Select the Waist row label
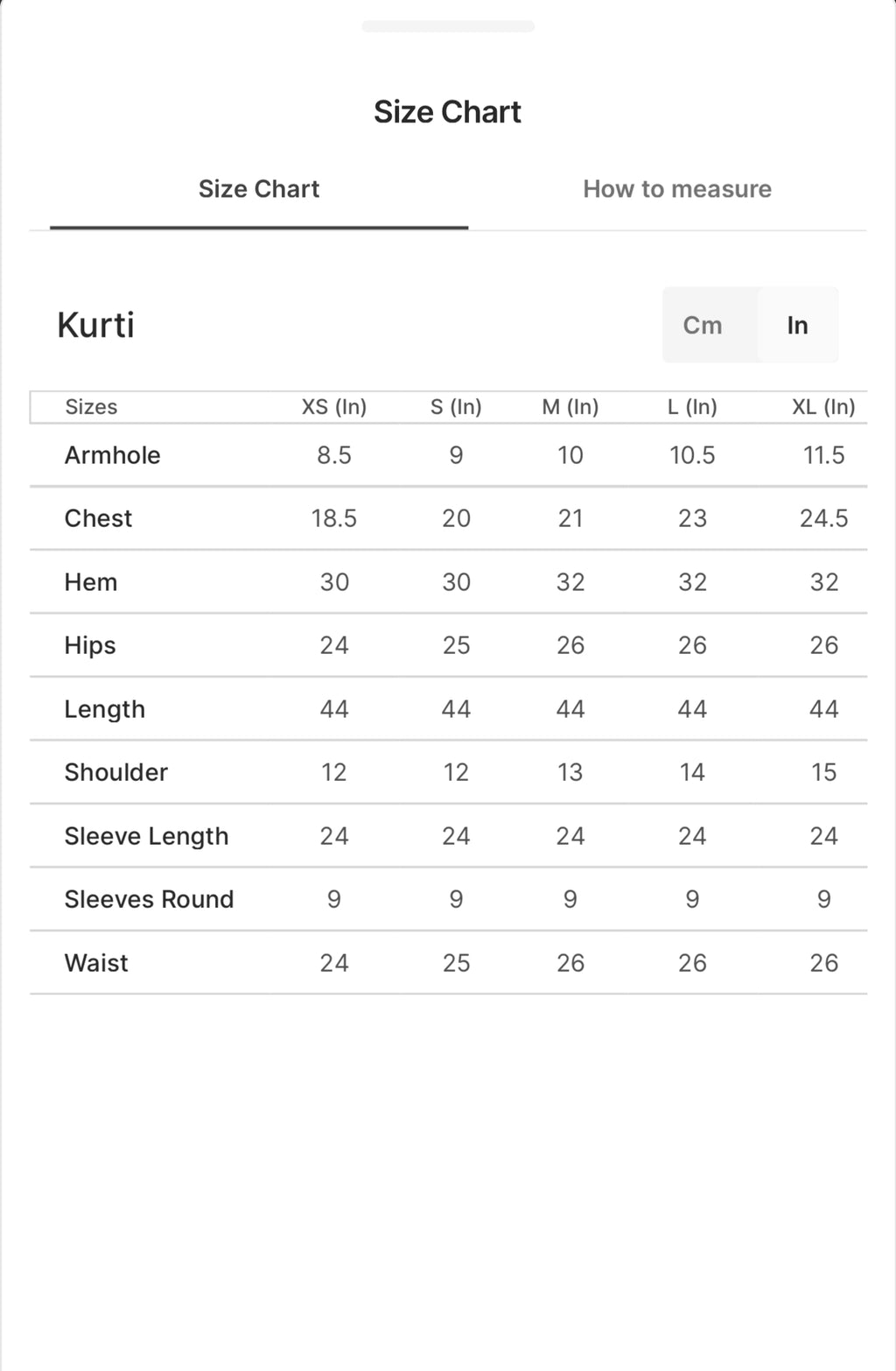 pos(96,963)
